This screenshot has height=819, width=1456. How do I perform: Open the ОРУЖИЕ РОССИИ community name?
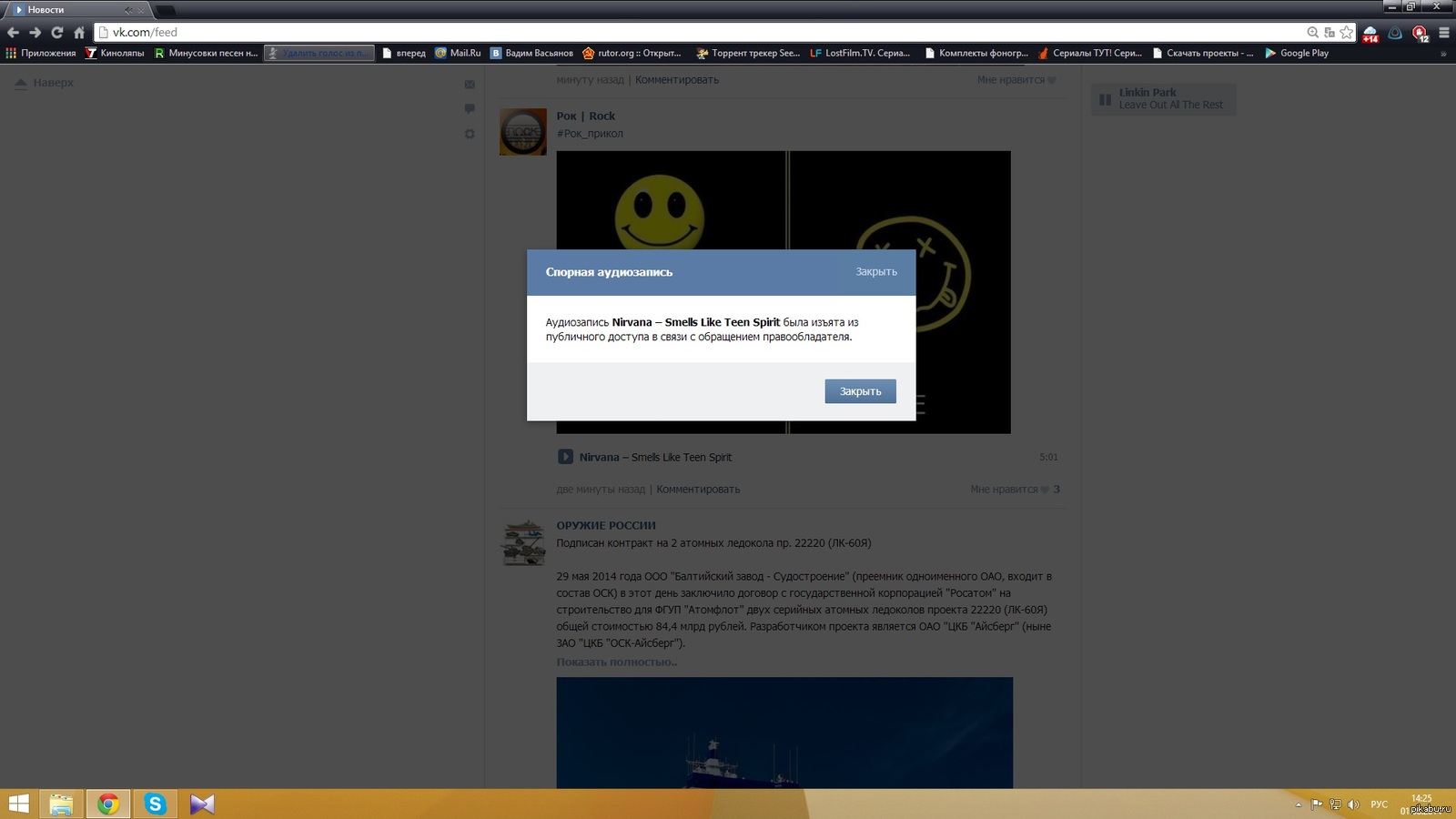pyautogui.click(x=606, y=526)
